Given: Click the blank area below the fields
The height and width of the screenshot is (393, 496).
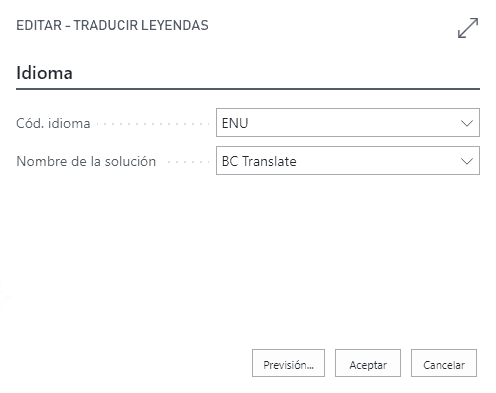Looking at the screenshot, I should click(x=248, y=260).
